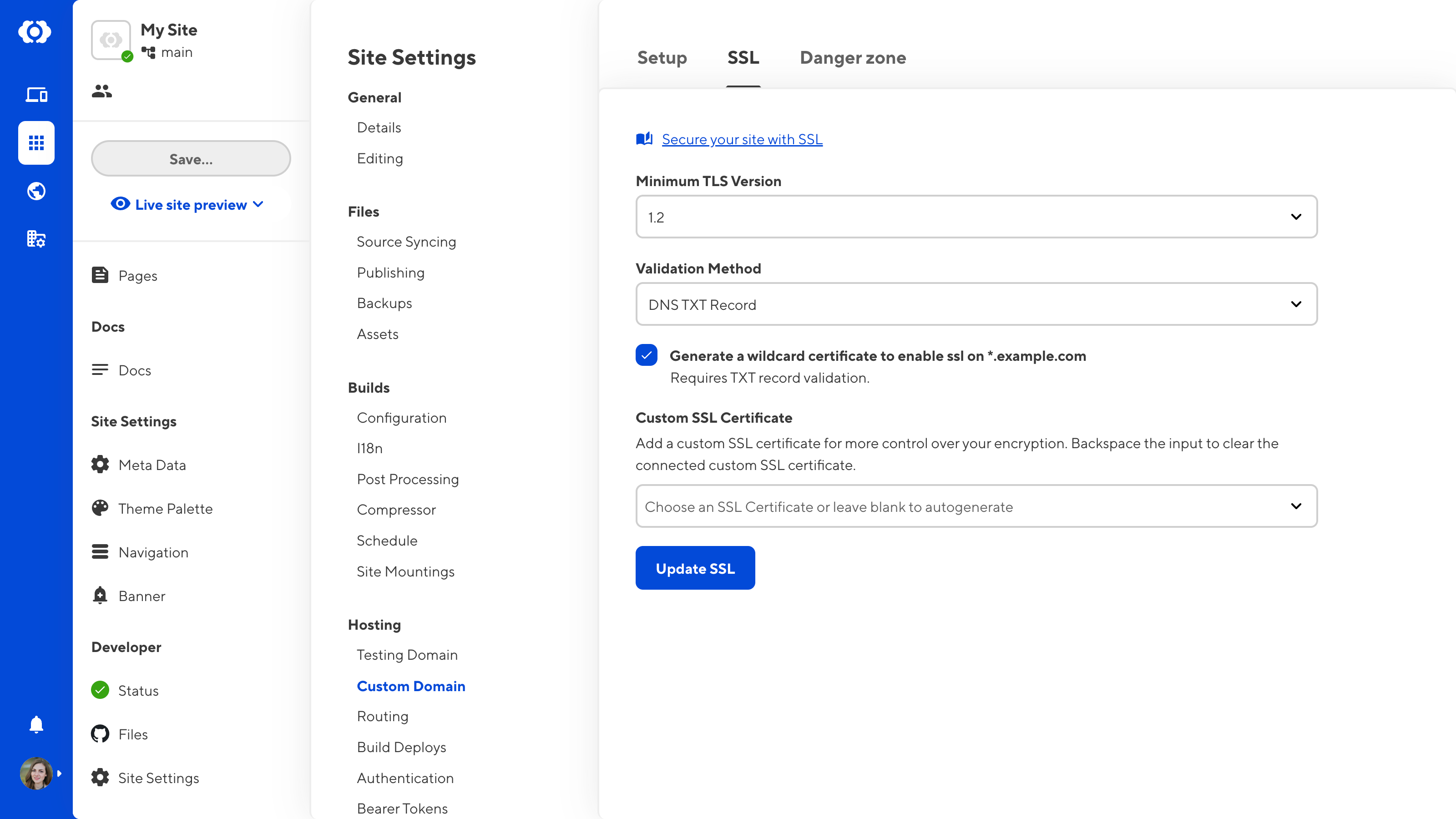The image size is (1456, 819).
Task: Open the Custom SSL Certificate dropdown
Action: tap(976, 506)
